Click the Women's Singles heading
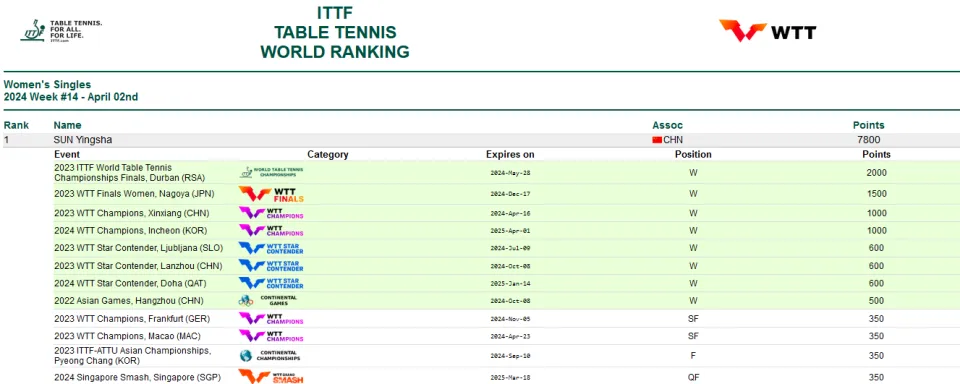The height and width of the screenshot is (384, 960). pyautogui.click(x=47, y=85)
